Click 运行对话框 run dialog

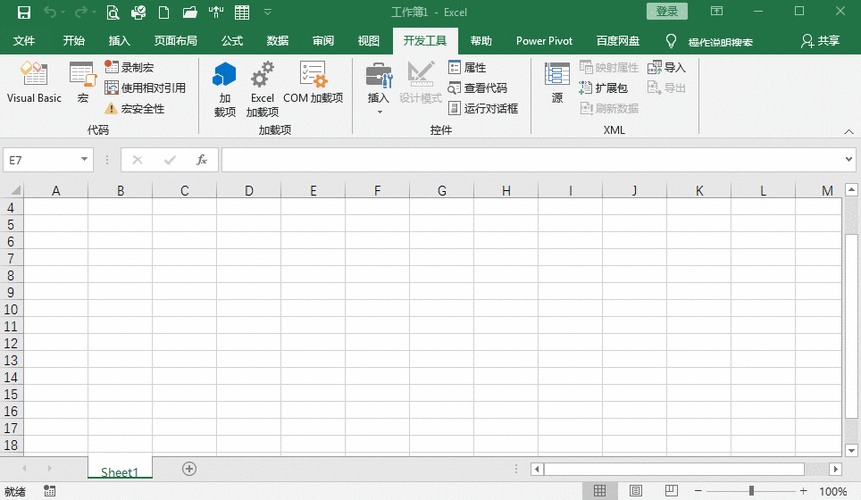(483, 109)
